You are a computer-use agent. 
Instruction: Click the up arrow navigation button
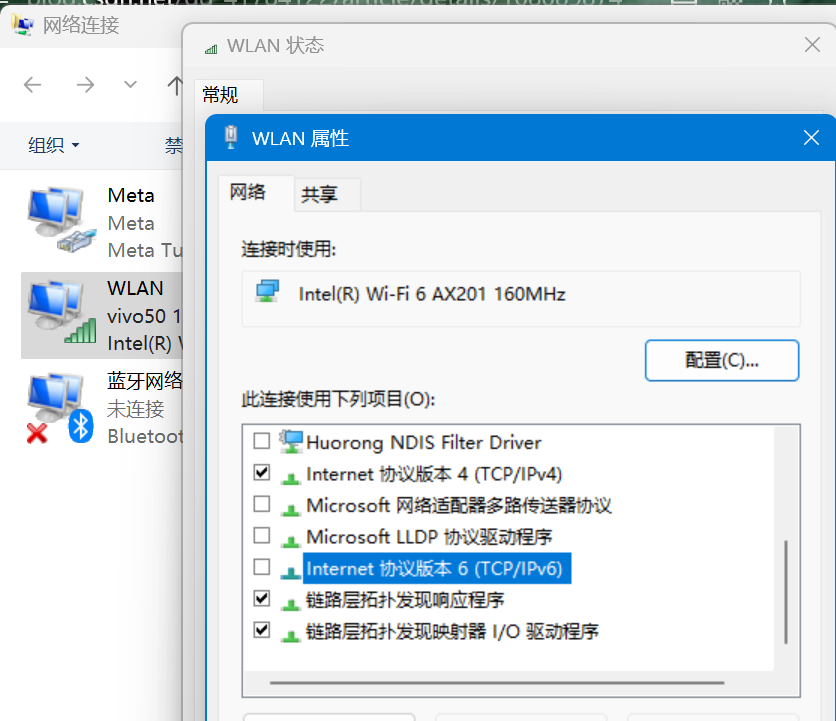click(174, 85)
